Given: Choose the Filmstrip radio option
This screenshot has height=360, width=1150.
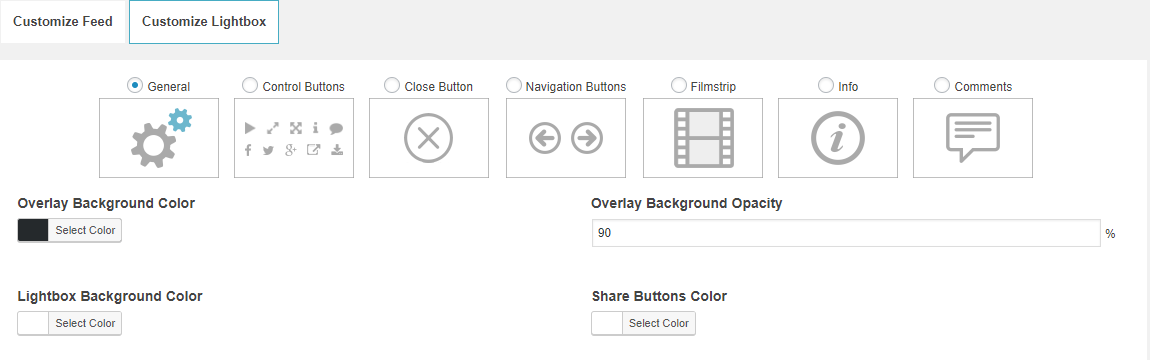Looking at the screenshot, I should click(678, 85).
